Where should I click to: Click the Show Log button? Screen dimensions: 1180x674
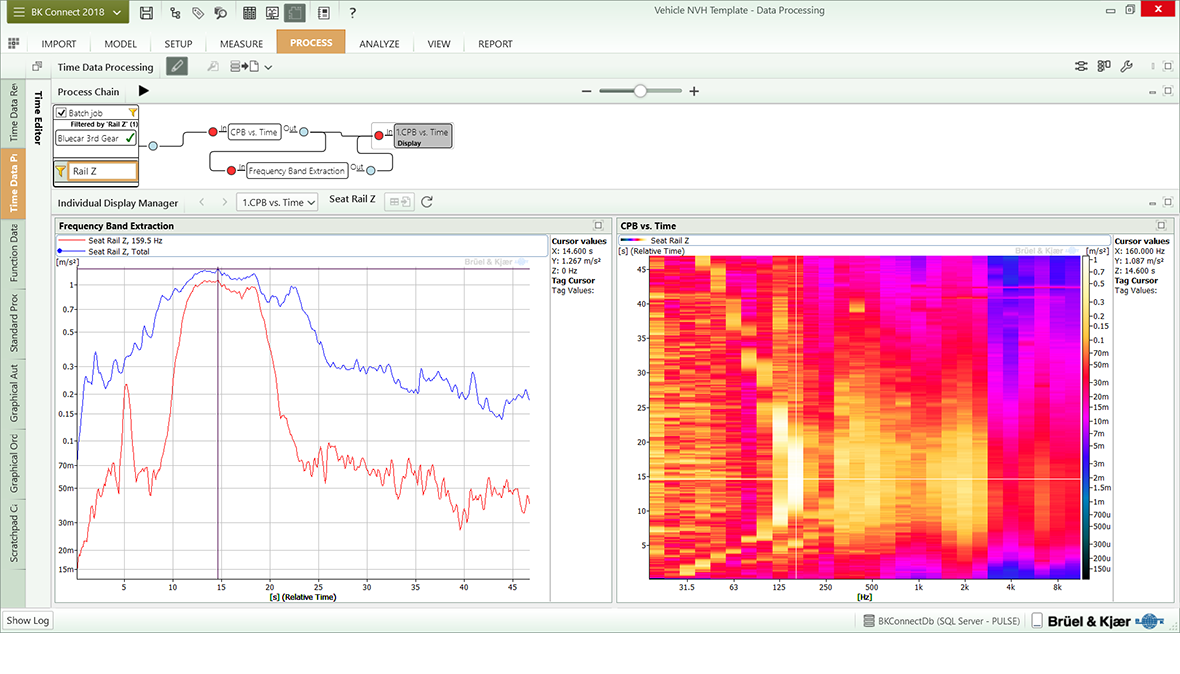(27, 621)
